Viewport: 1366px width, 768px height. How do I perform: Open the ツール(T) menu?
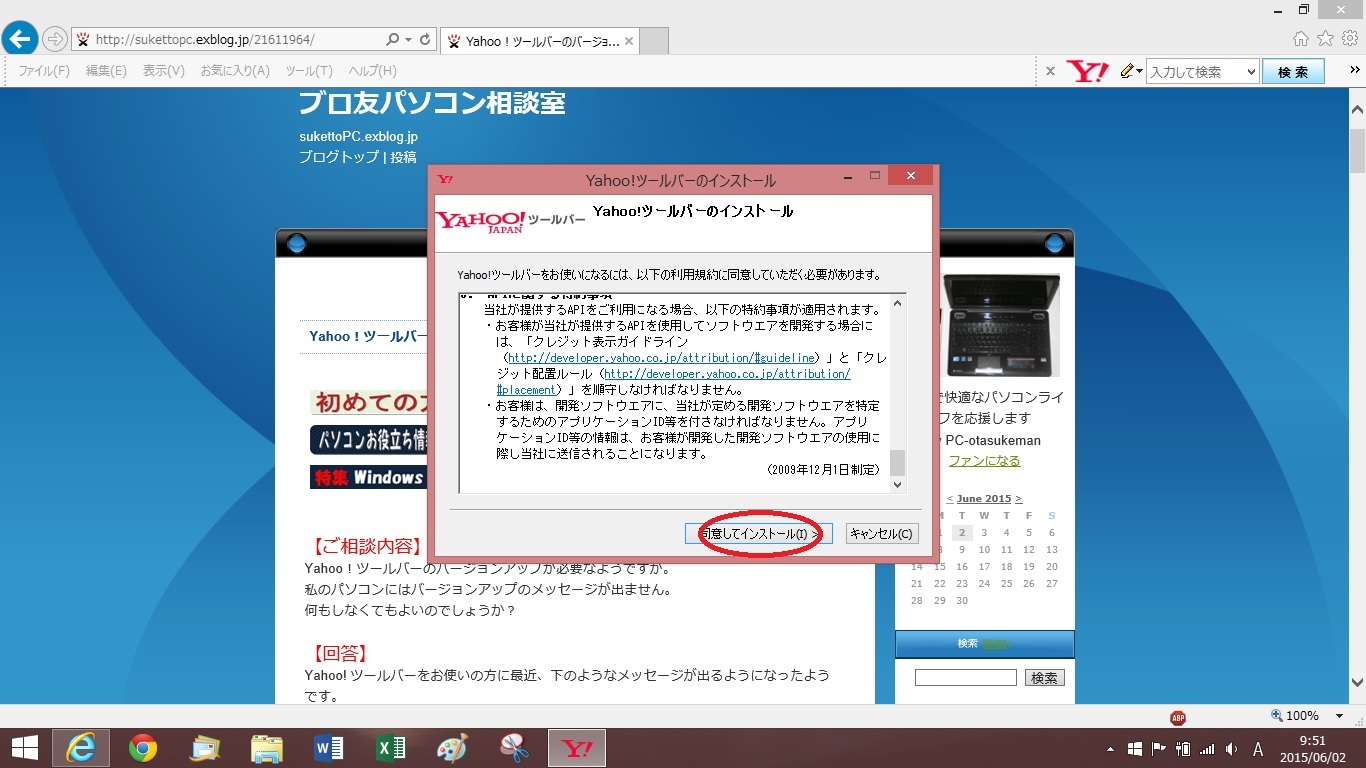[309, 71]
